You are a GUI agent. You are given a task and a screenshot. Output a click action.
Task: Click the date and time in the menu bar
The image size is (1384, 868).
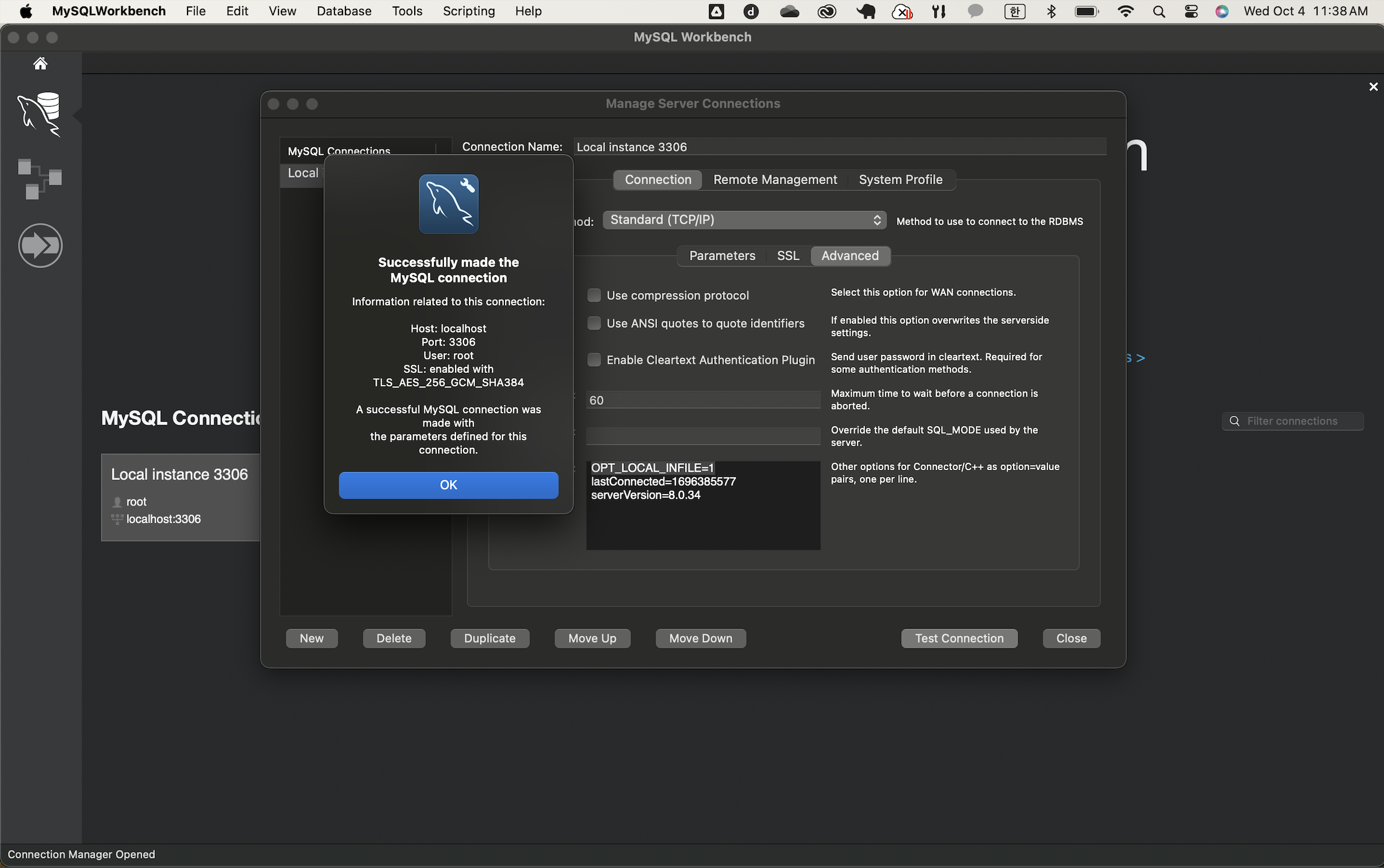tap(1305, 11)
